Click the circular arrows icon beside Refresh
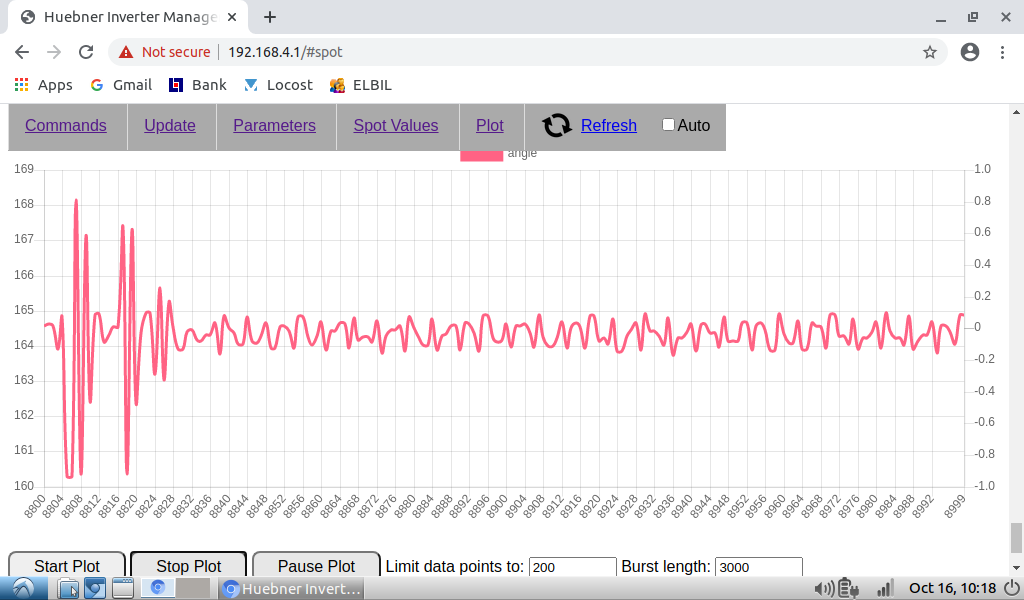 557,125
